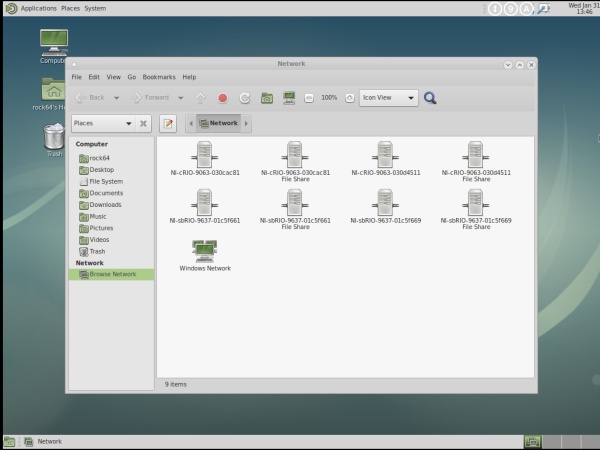The width and height of the screenshot is (600, 450).
Task: Select NI-sbRIO-9637-01c5f669 server icon
Action: point(385,206)
